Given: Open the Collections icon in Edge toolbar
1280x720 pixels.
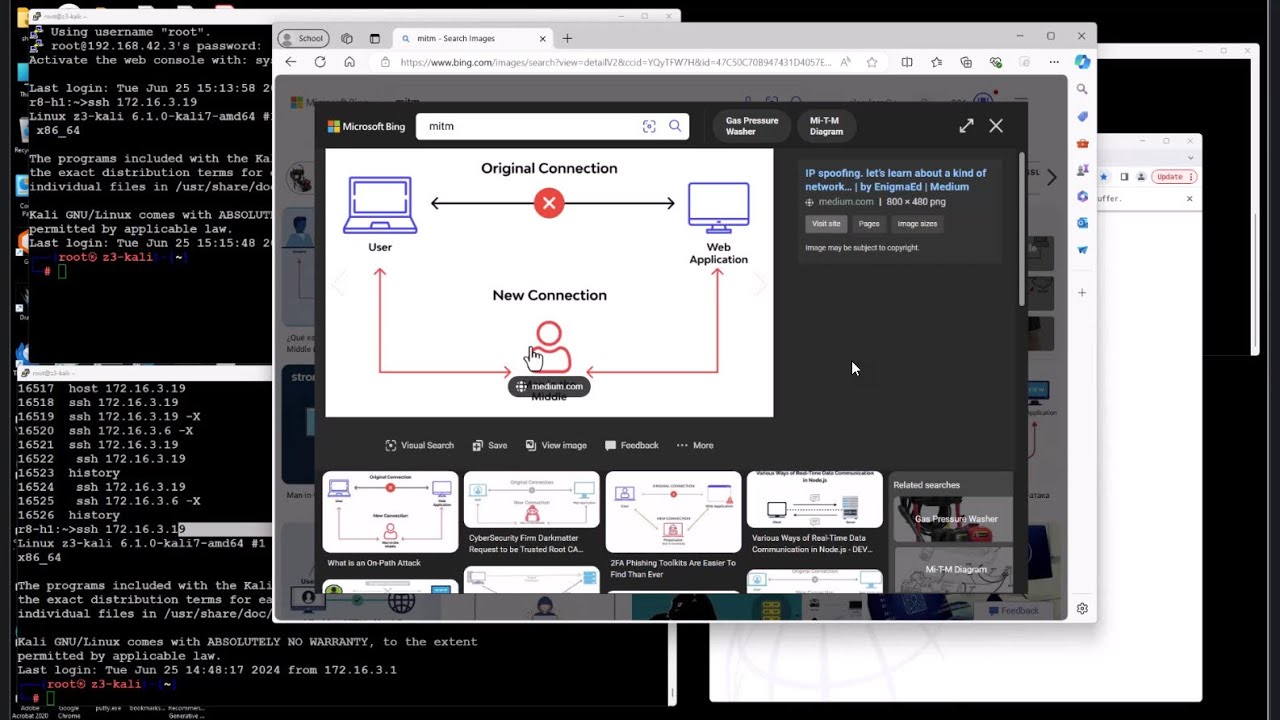Looking at the screenshot, I should coord(966,62).
